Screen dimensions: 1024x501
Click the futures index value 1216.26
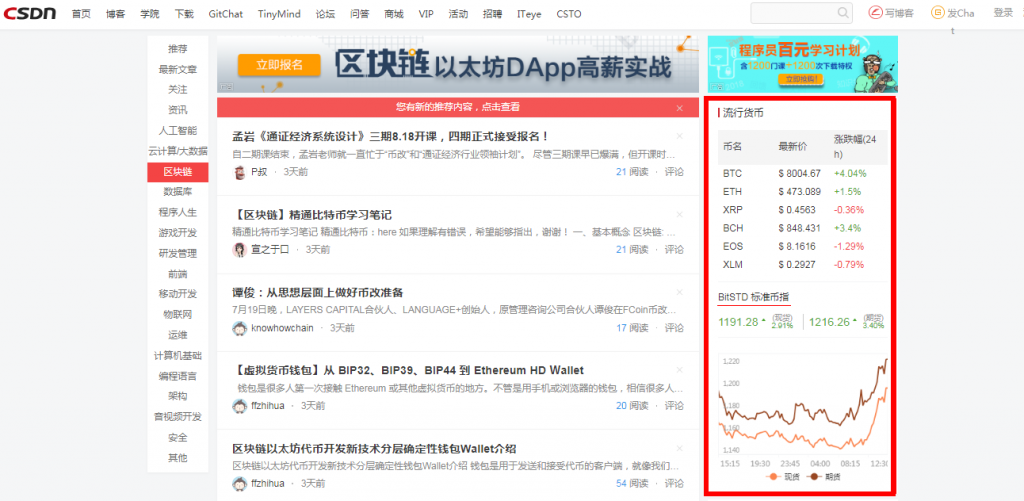829,321
